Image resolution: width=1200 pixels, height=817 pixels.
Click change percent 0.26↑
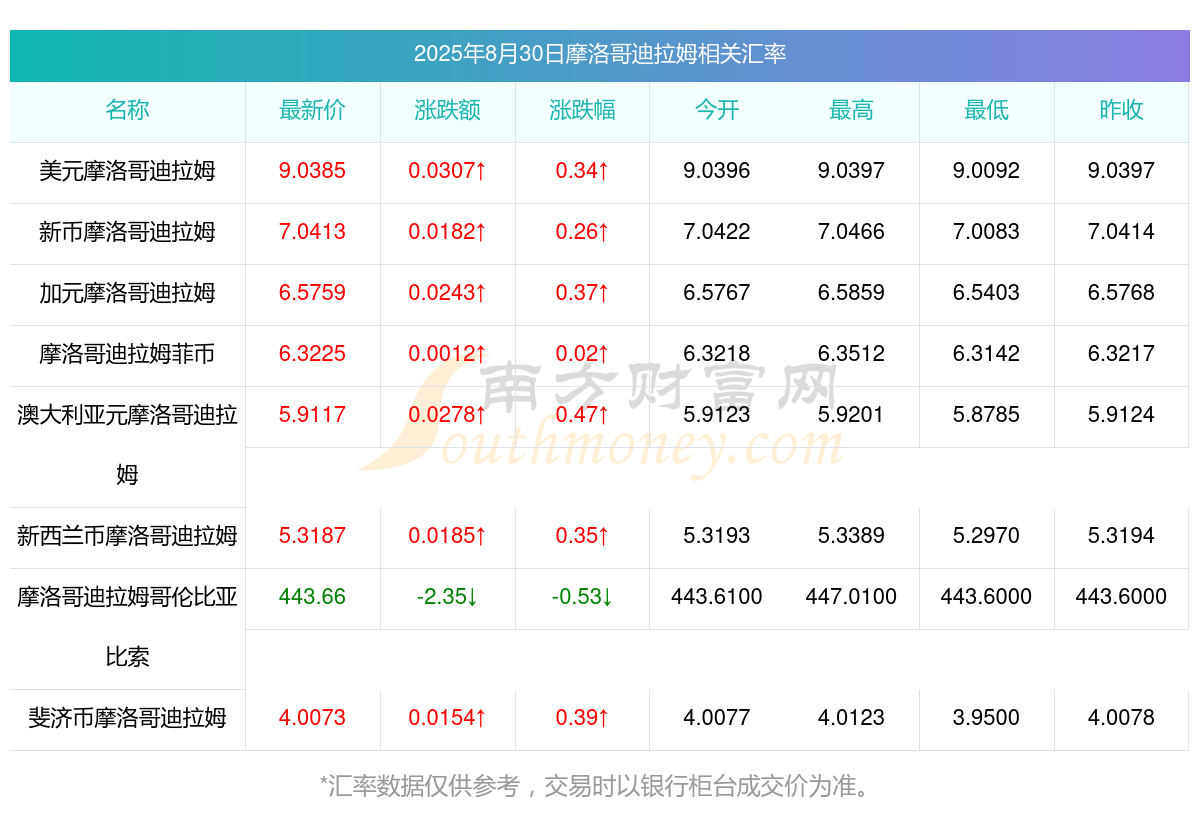(x=583, y=232)
